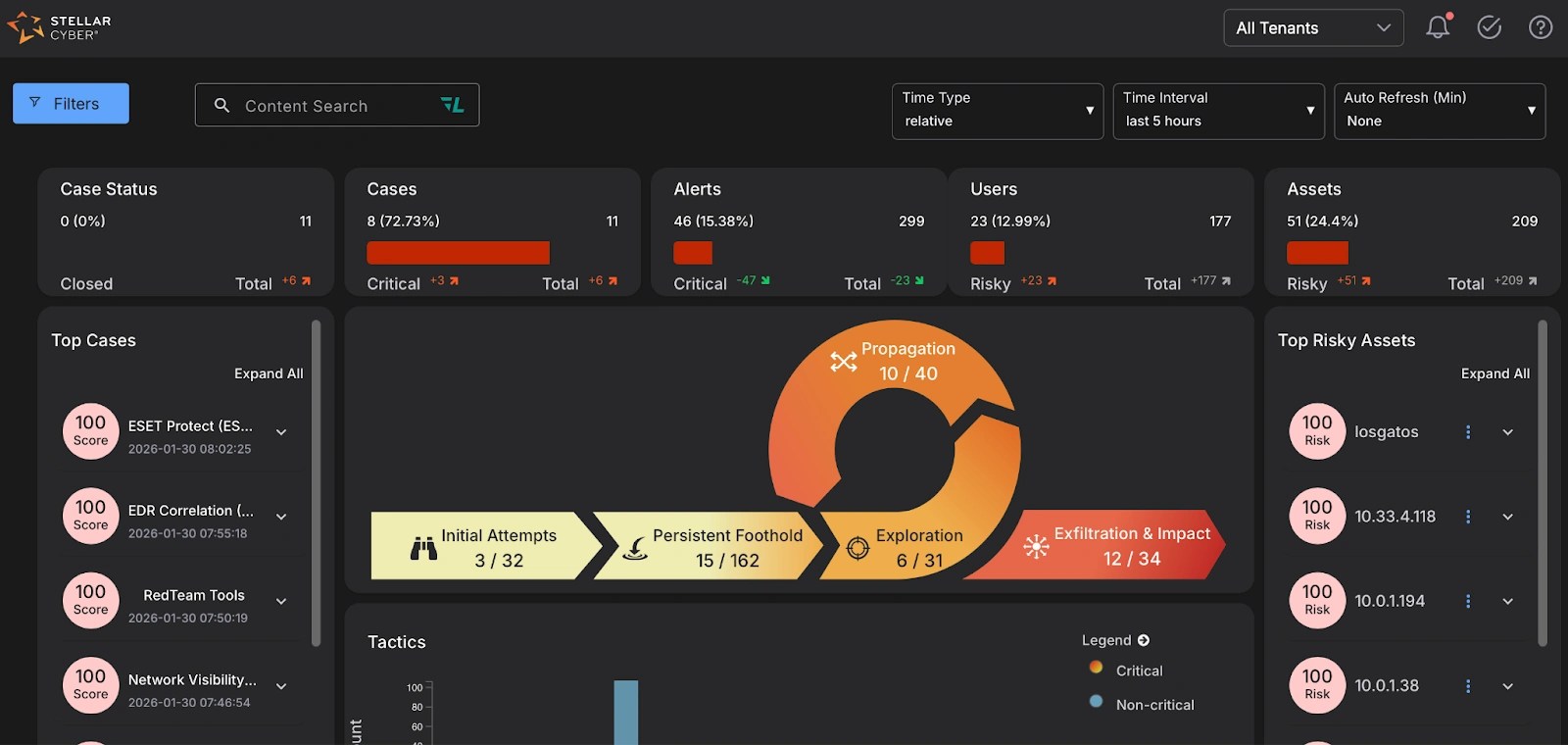The width and height of the screenshot is (1568, 745).
Task: Click the query language icon in Content Search
Action: tap(452, 105)
